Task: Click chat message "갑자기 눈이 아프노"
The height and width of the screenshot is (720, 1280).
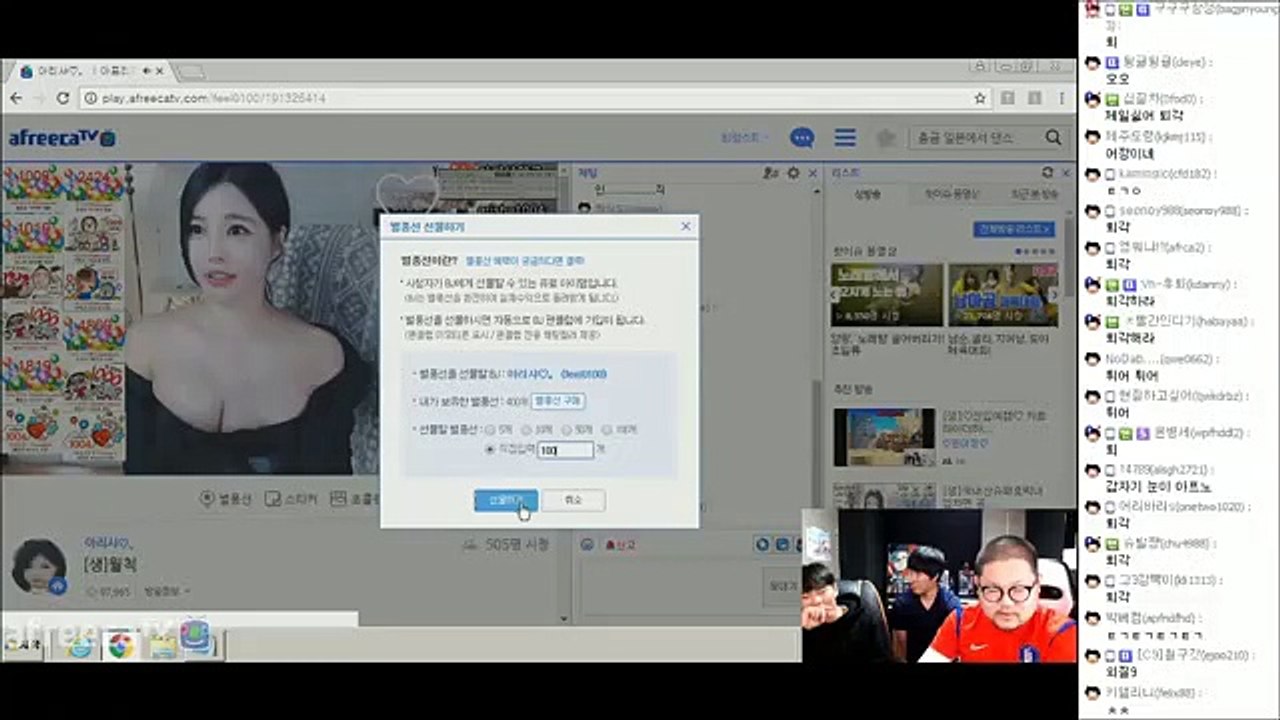Action: (x=1158, y=486)
